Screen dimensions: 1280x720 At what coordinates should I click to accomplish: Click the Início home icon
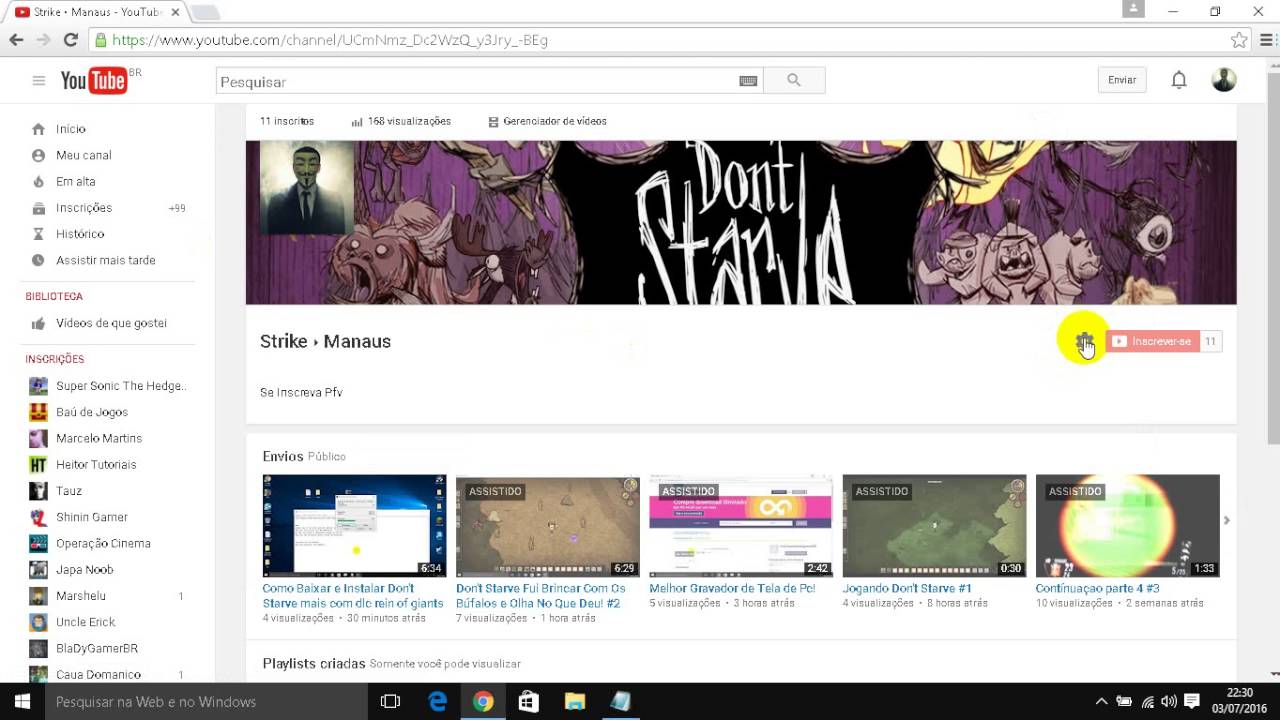38,129
